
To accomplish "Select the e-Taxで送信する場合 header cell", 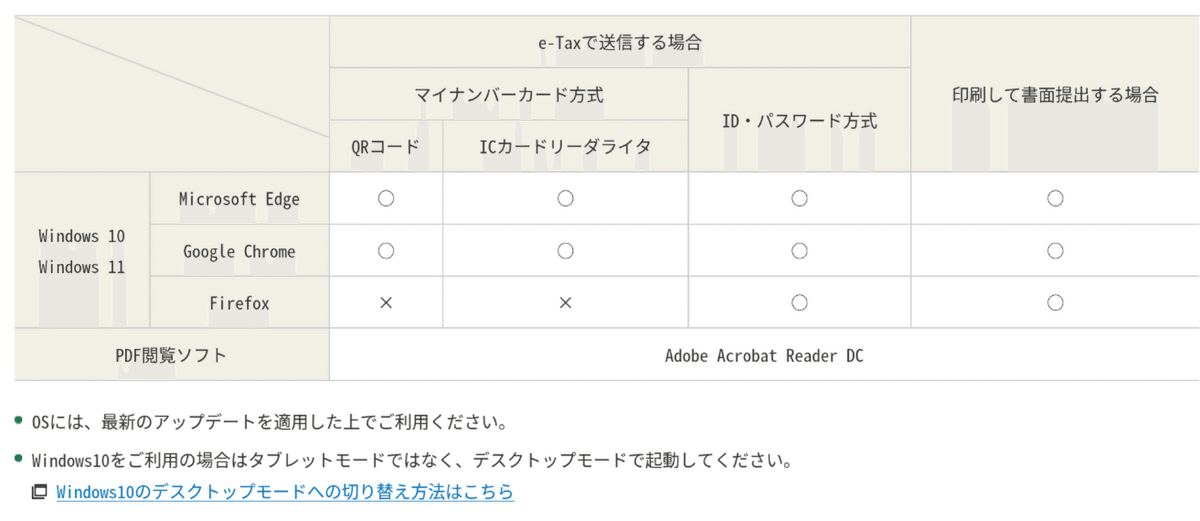I will 620,42.
